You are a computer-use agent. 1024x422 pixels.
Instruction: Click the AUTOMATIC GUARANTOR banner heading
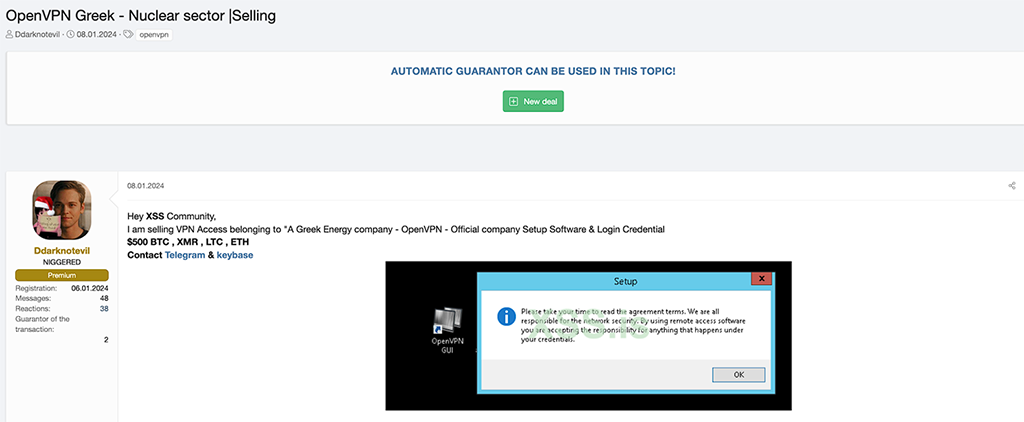click(x=533, y=71)
